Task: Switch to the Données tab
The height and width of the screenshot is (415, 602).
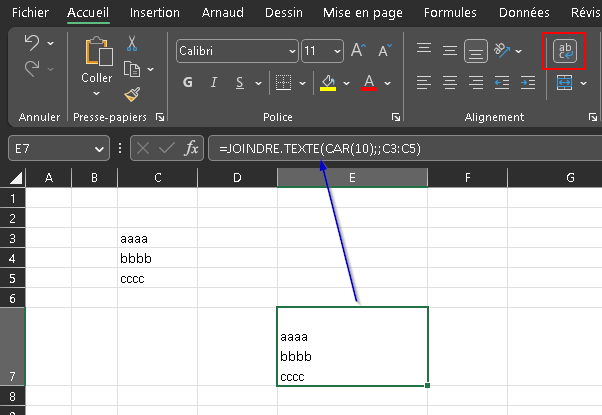Action: click(x=524, y=13)
